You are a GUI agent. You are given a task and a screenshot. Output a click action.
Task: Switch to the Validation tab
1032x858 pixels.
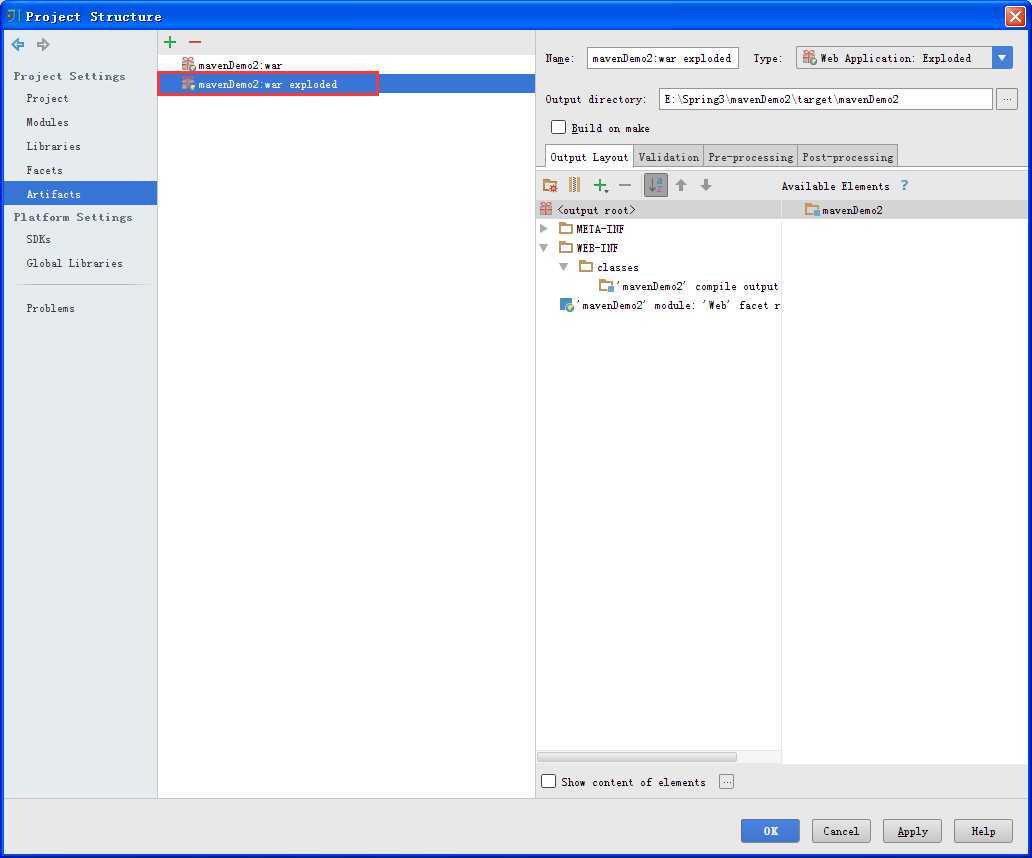[x=669, y=157]
